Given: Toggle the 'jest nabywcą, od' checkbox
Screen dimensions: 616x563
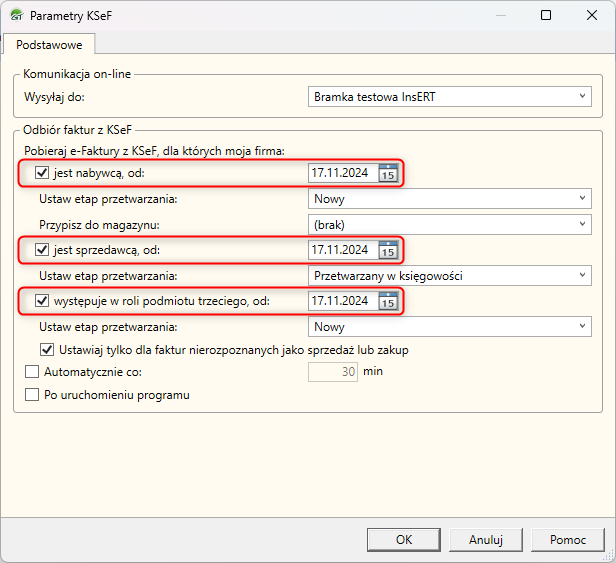Looking at the screenshot, I should tap(42, 173).
